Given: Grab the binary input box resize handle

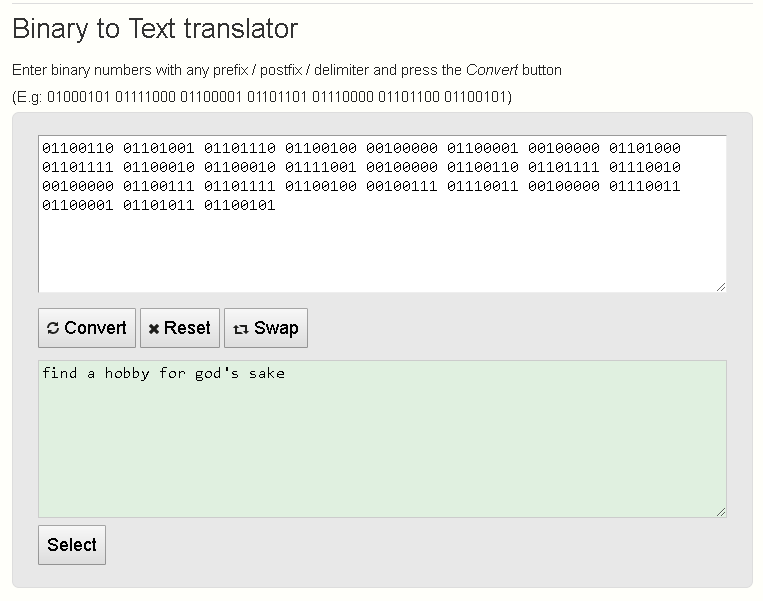Looking at the screenshot, I should click(721, 287).
